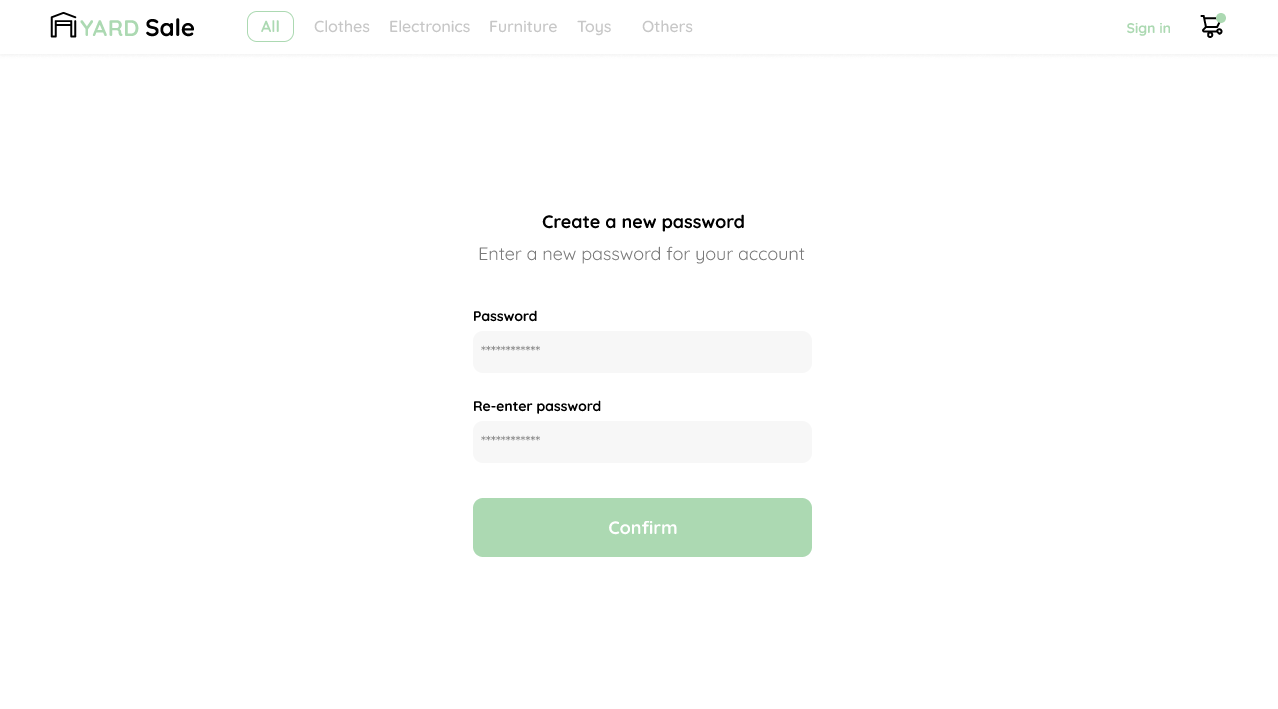Image resolution: width=1278 pixels, height=709 pixels.
Task: Check cart notifications via the green badge
Action: [1222, 18]
